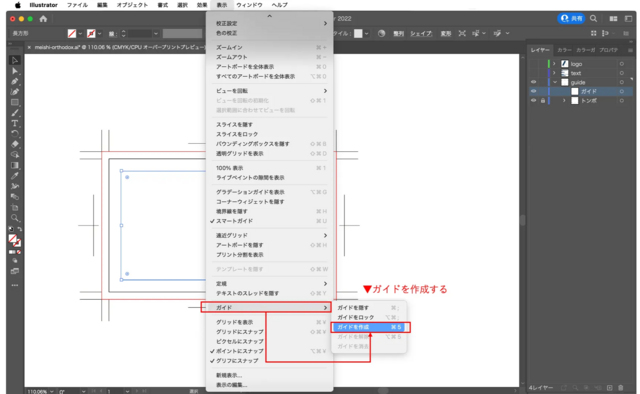
Task: Select the Zoom magnifier tool
Action: (15, 218)
